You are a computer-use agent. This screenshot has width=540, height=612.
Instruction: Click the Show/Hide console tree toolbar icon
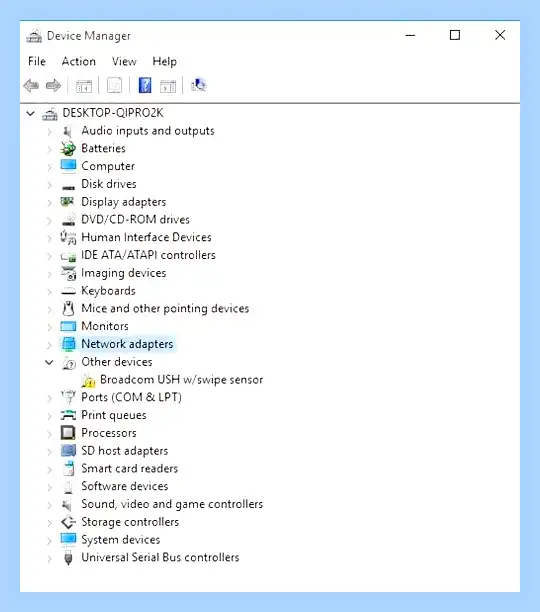tap(83, 86)
